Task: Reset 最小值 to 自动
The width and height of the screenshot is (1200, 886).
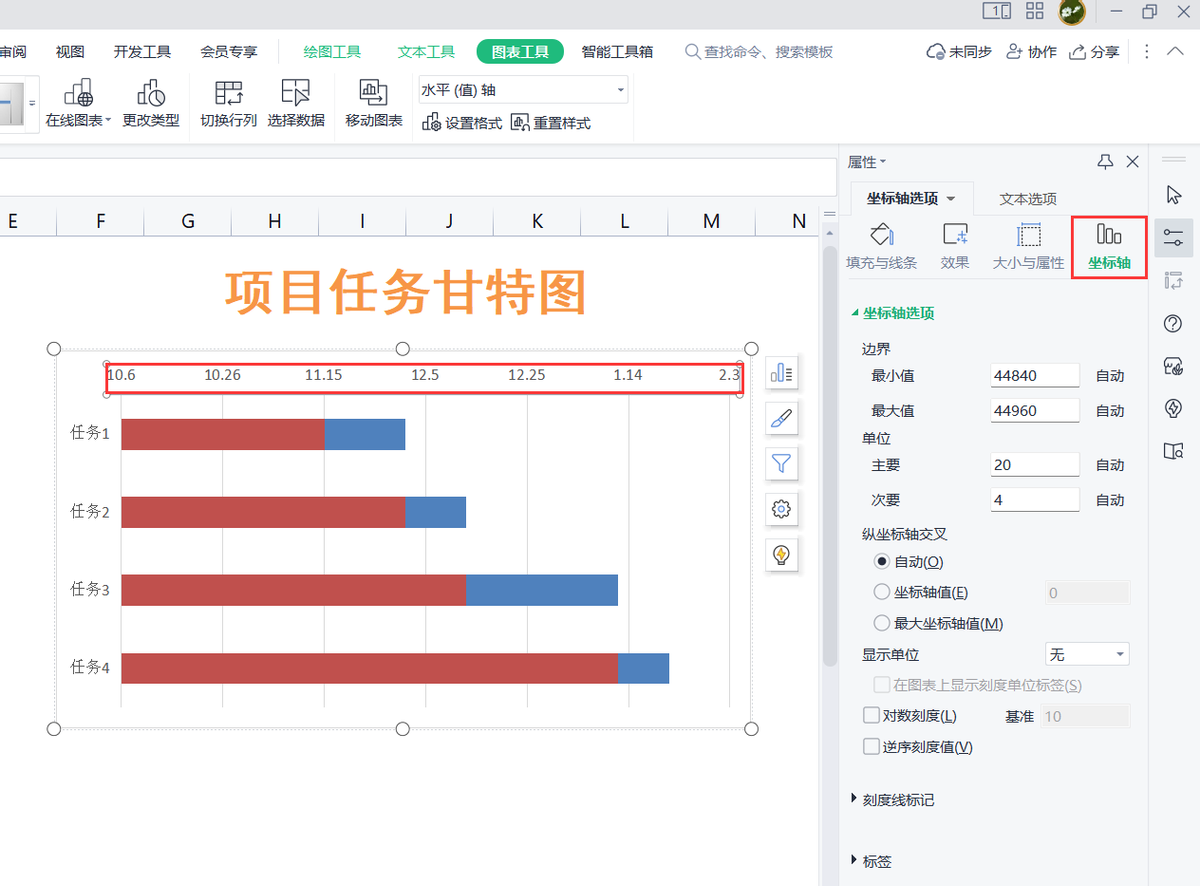Action: point(1110,376)
